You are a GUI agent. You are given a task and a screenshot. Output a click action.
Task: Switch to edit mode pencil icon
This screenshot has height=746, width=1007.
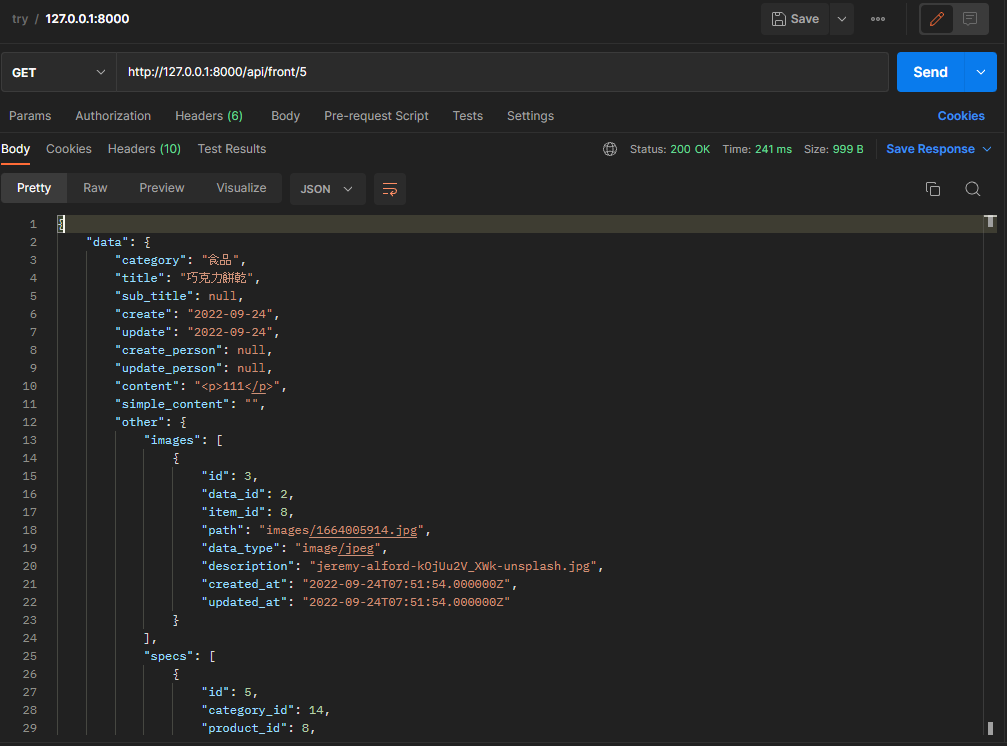936,19
